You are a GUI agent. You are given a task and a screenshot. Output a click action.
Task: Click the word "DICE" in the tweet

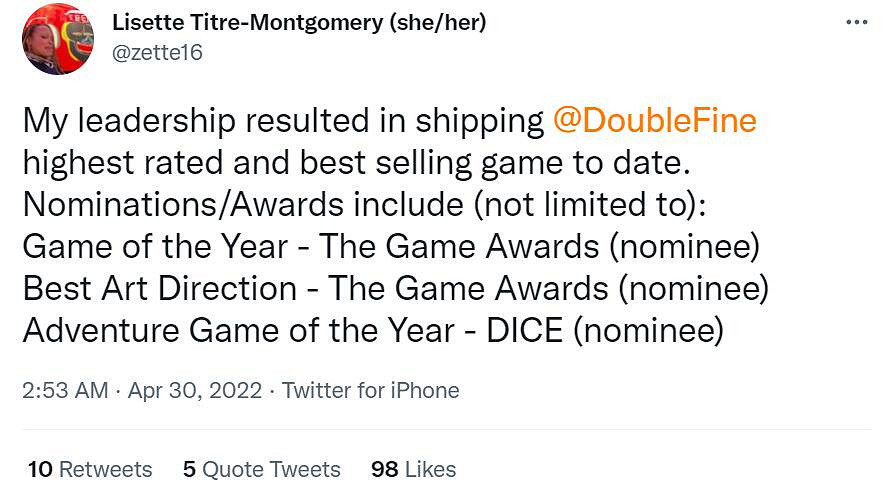click(525, 331)
